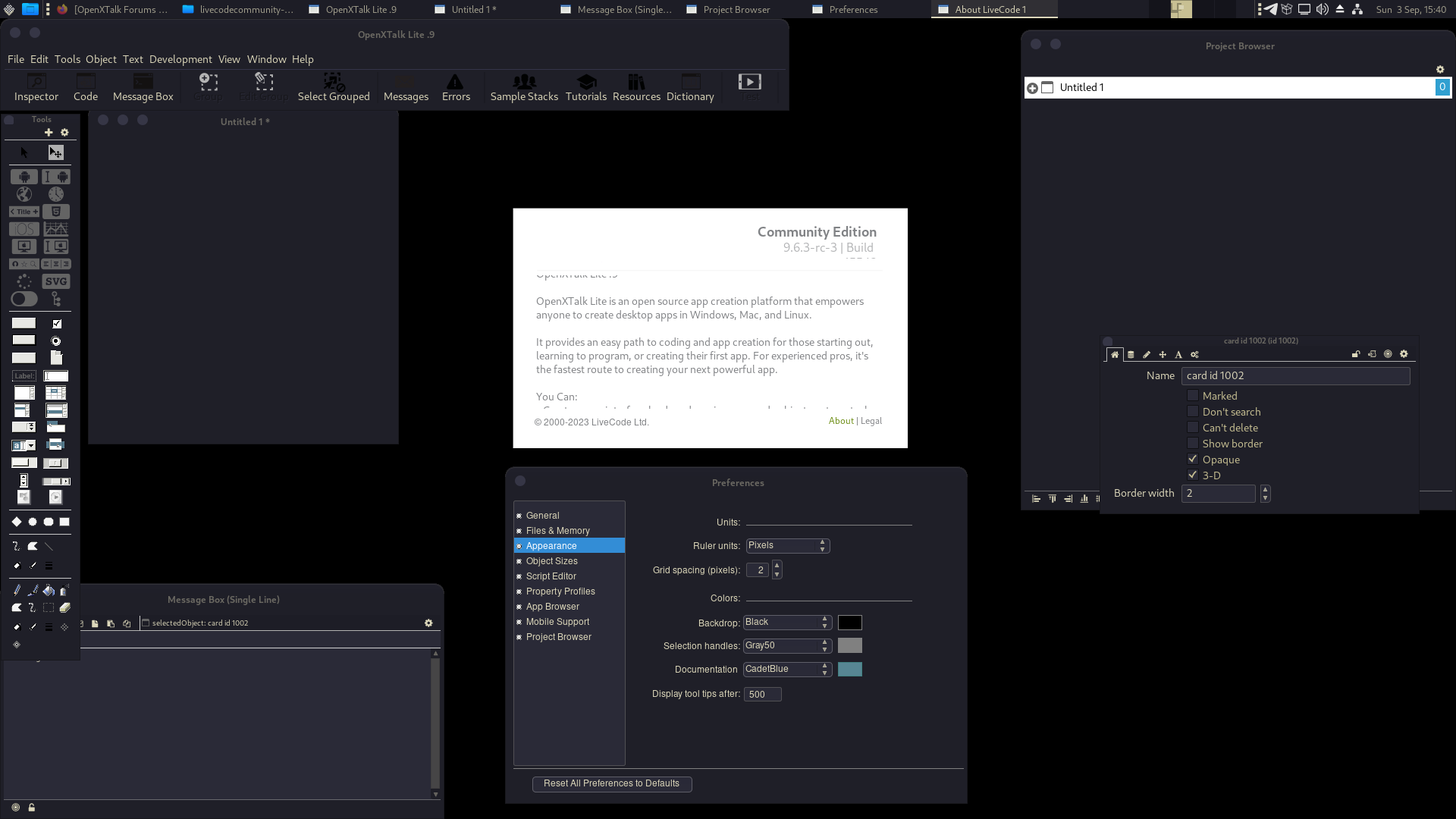Click the Backdrop black color swatch
The height and width of the screenshot is (819, 1456).
coord(850,623)
